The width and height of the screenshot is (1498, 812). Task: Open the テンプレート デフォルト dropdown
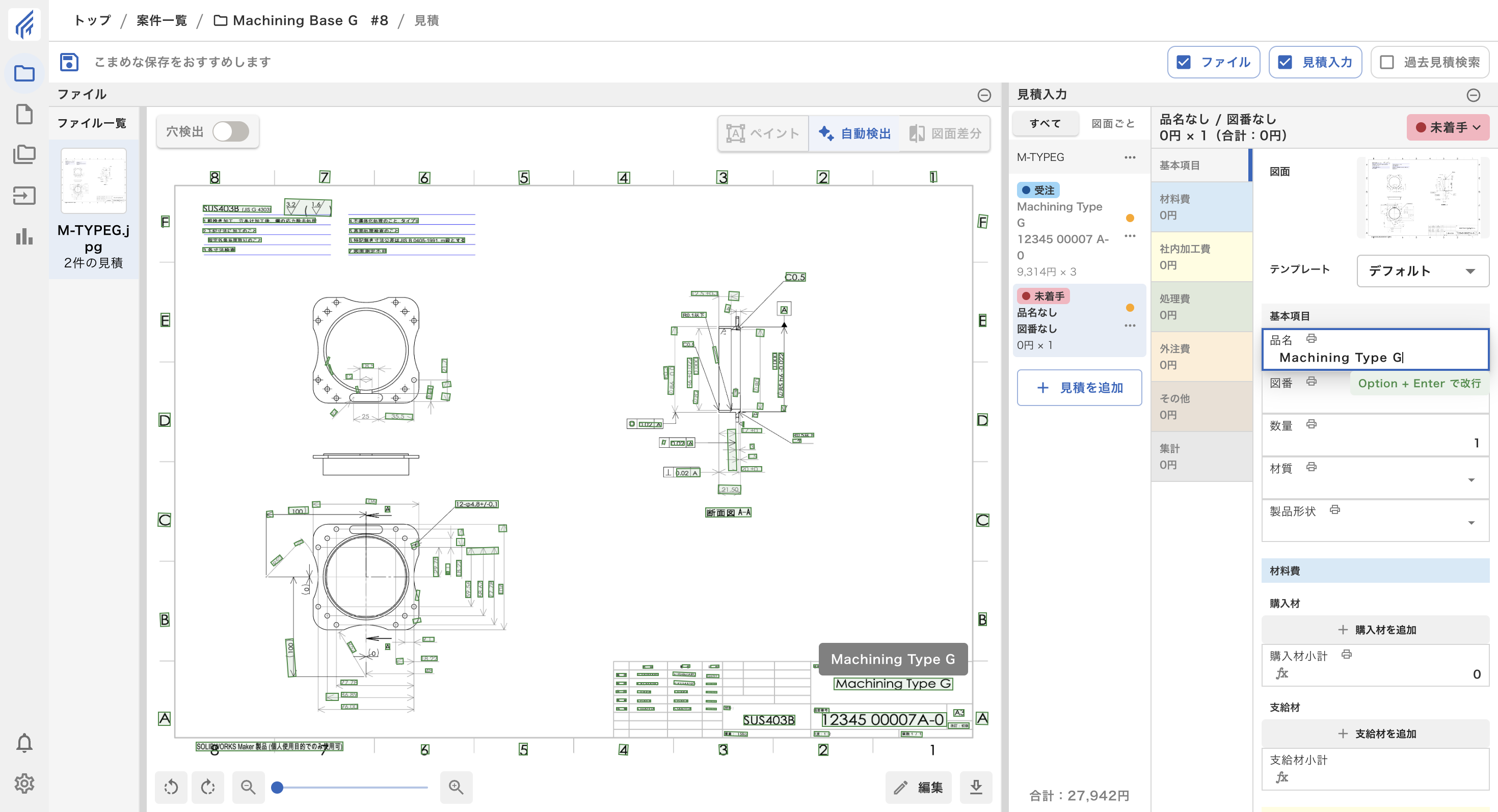click(1423, 271)
